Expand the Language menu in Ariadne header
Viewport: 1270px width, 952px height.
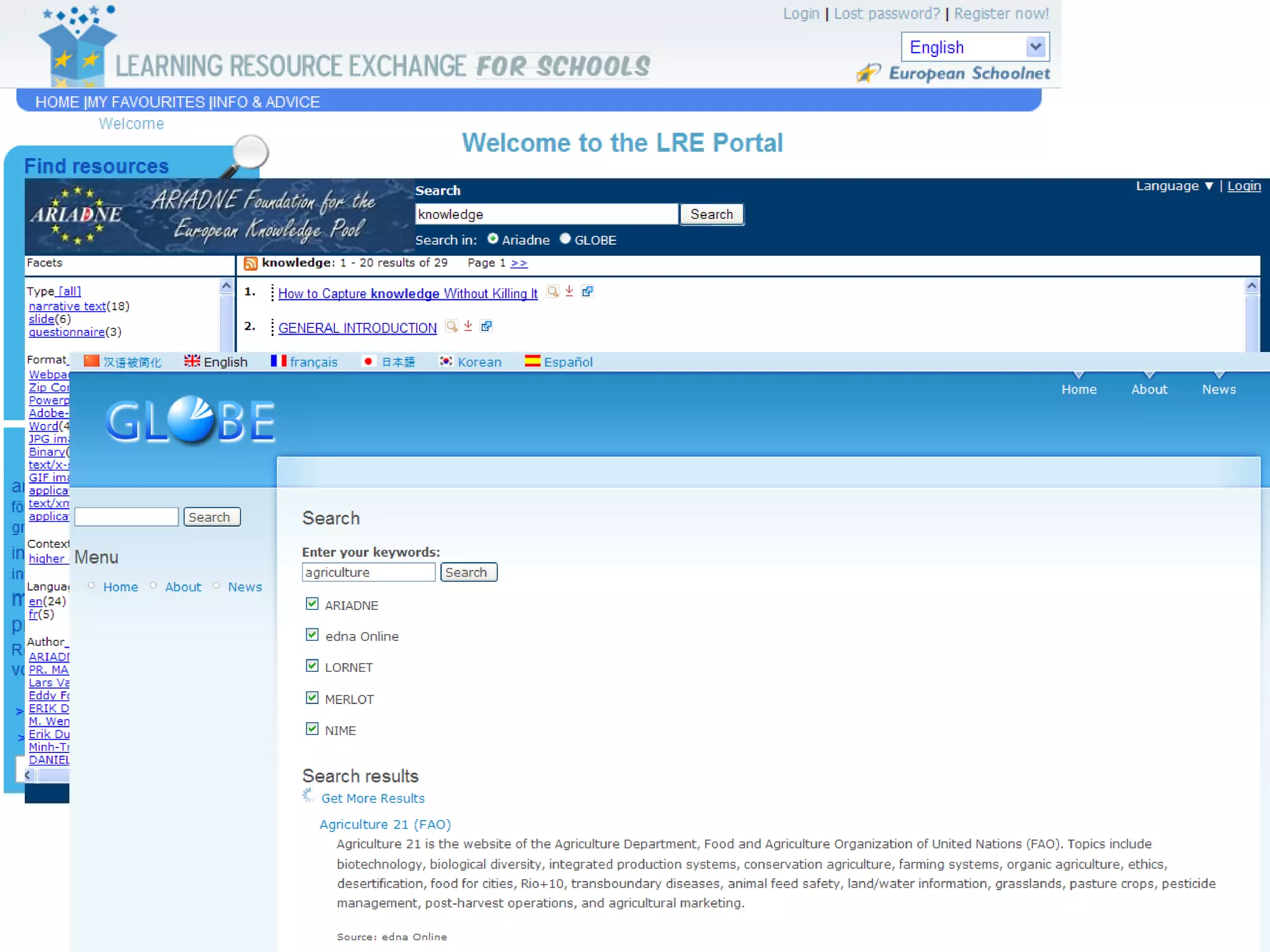point(1174,186)
